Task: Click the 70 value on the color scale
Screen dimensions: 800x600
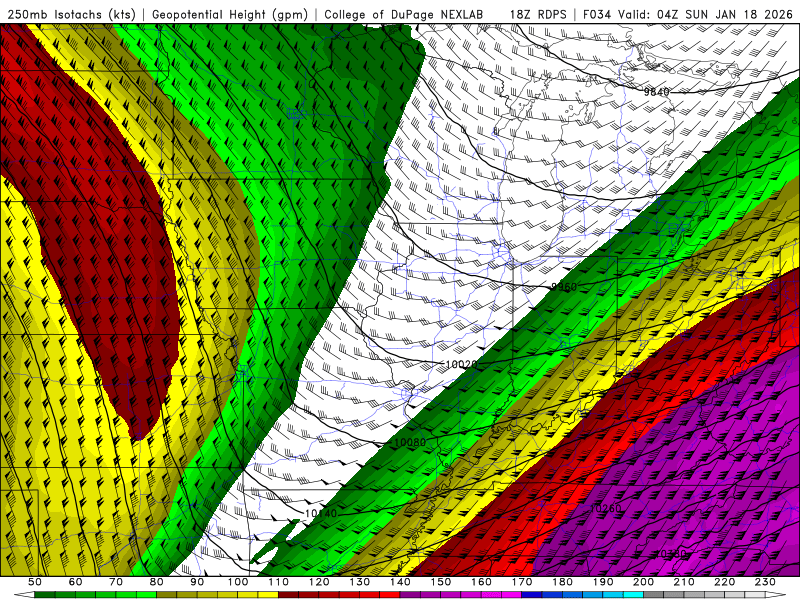Action: pyautogui.click(x=116, y=582)
